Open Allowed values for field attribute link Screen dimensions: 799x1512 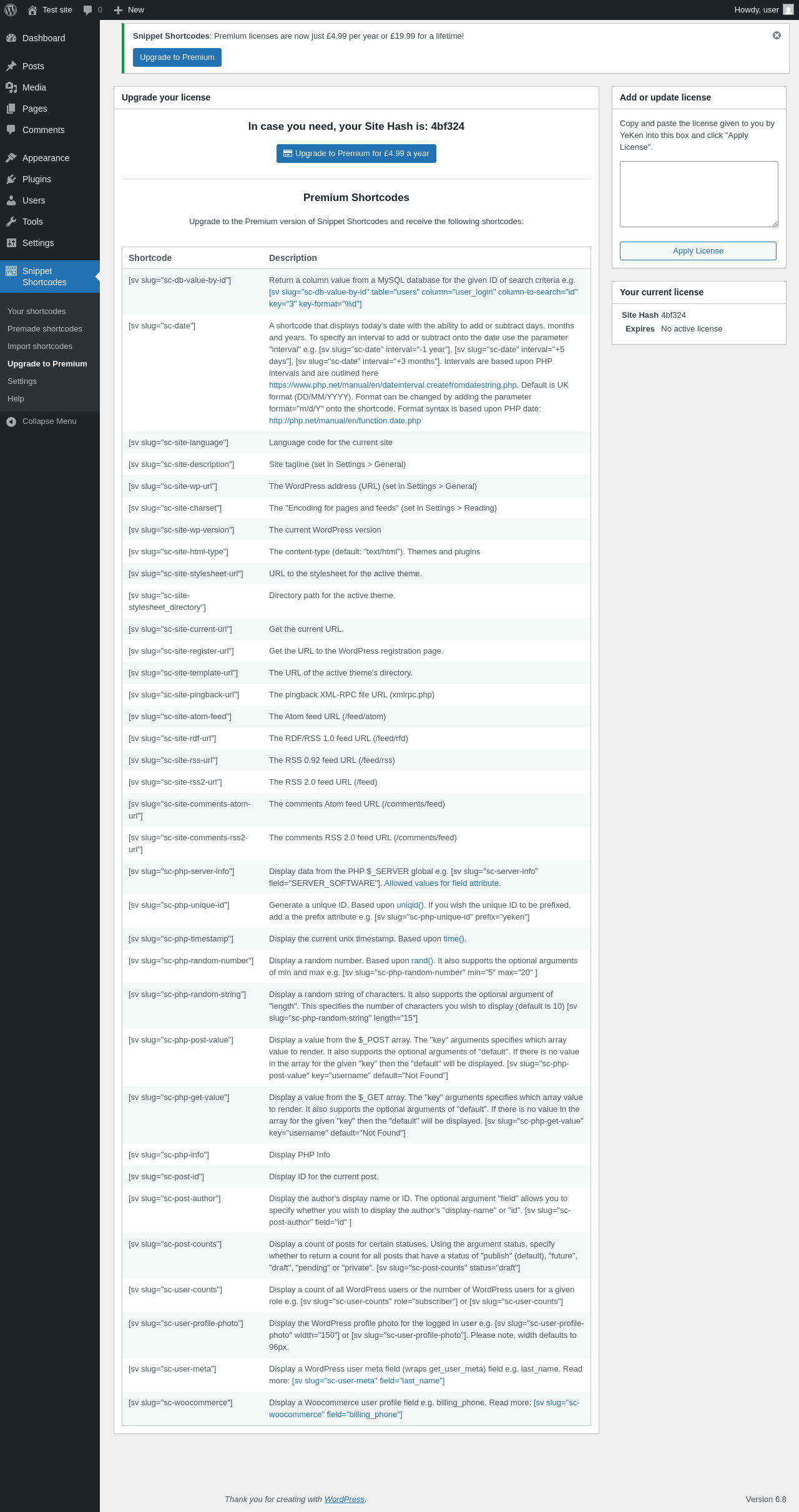441,883
